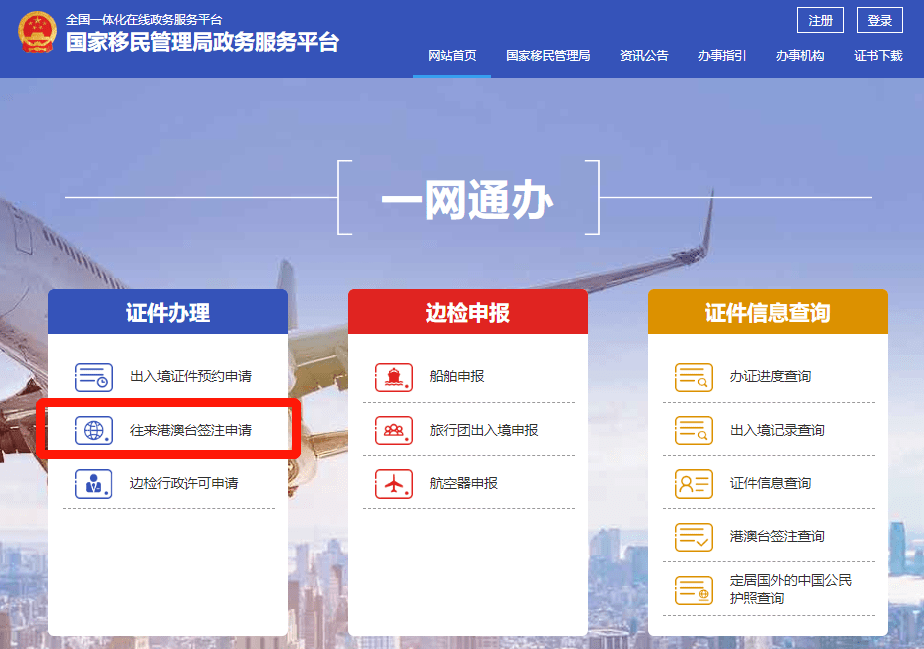The height and width of the screenshot is (649, 924).
Task: Open 港澳台签注查询 link
Action: pos(777,536)
